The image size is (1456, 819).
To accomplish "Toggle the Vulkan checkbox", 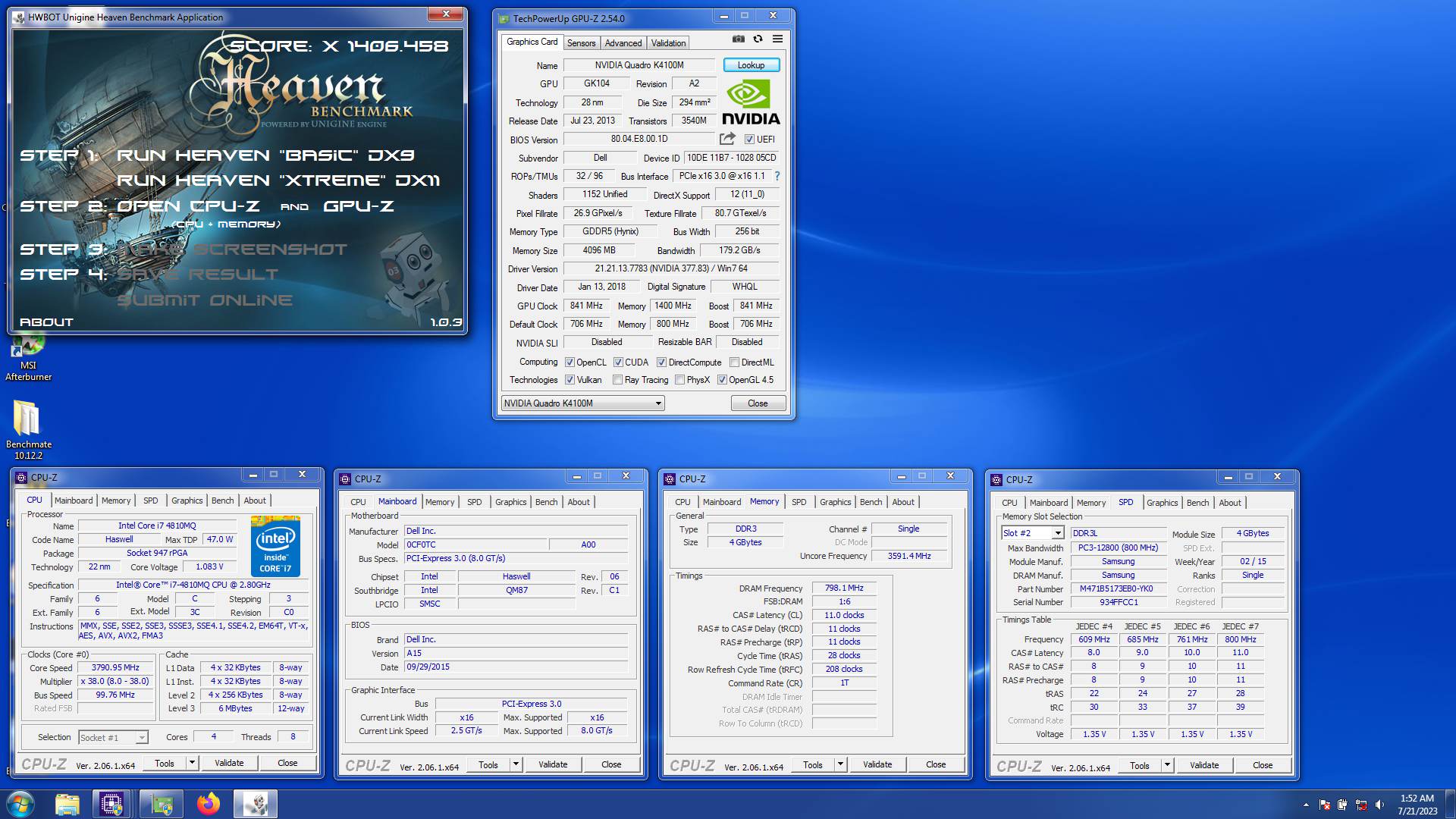I will click(570, 380).
